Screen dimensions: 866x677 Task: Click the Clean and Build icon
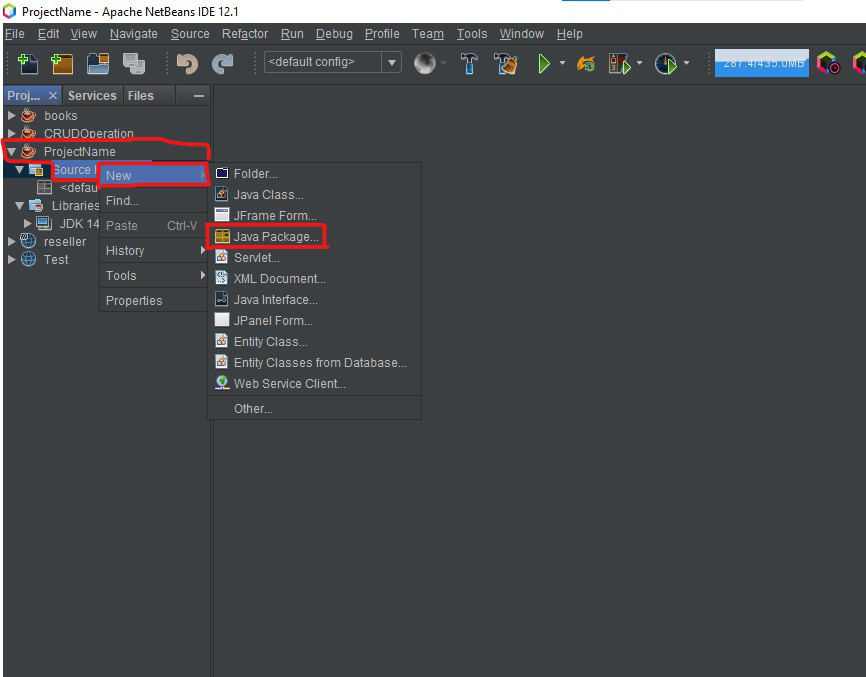coord(506,64)
